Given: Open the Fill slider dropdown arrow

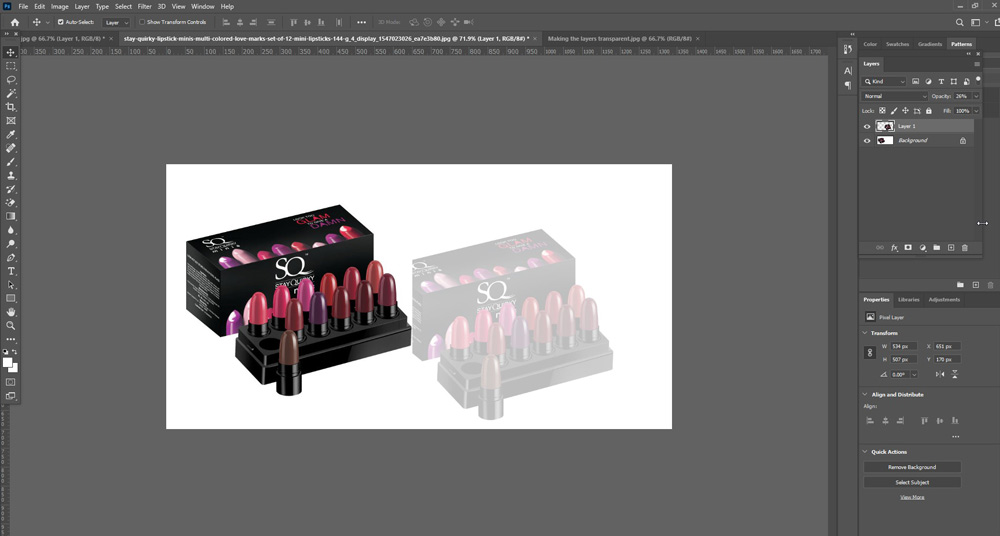Looking at the screenshot, I should coord(976,111).
